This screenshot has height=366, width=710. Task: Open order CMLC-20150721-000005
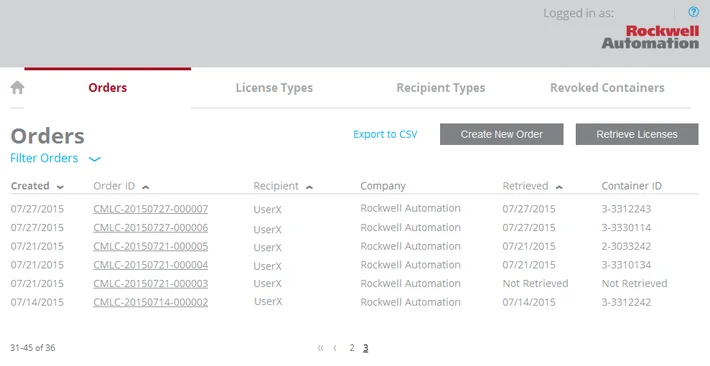click(x=151, y=246)
